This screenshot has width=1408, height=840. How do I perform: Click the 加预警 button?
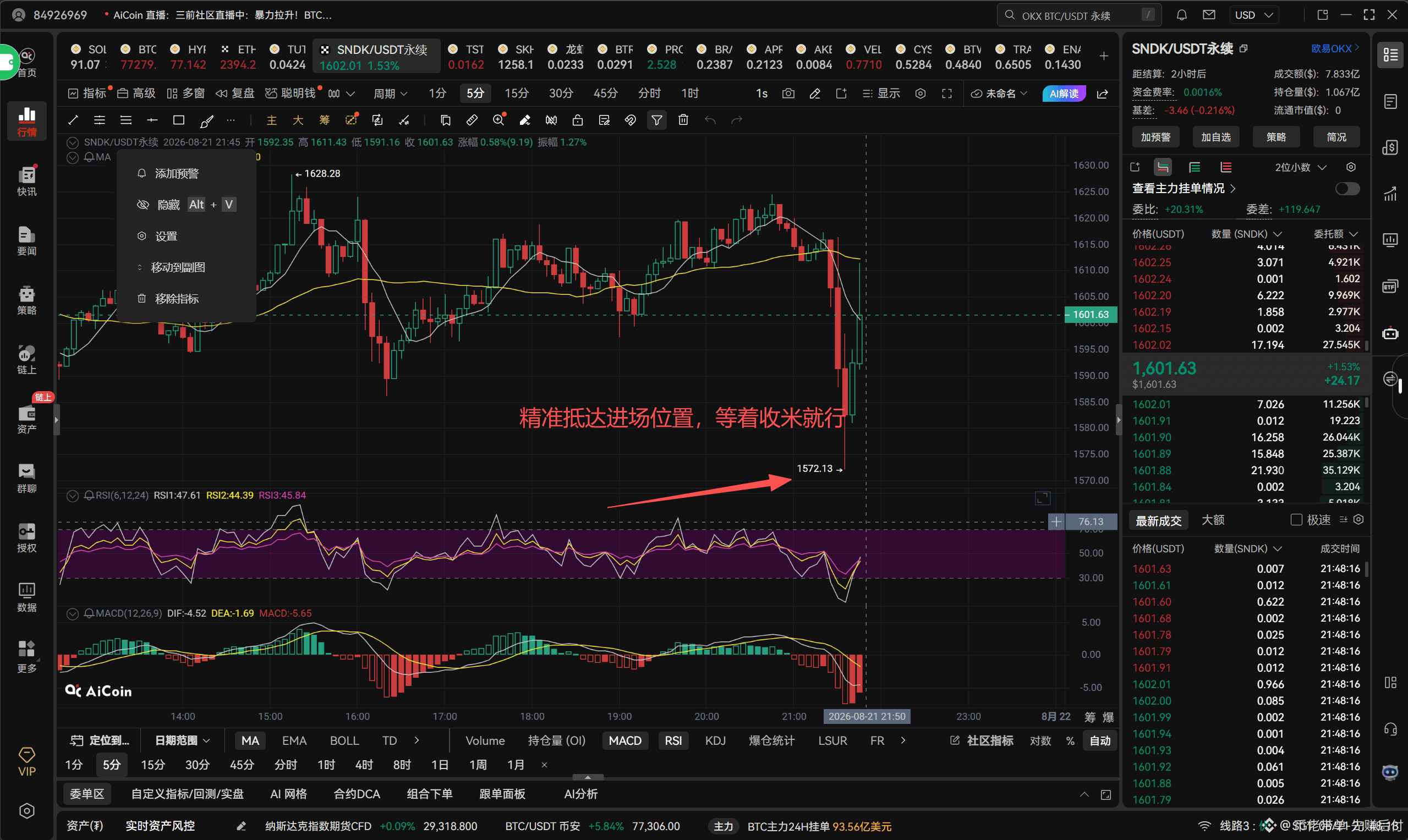[1155, 137]
